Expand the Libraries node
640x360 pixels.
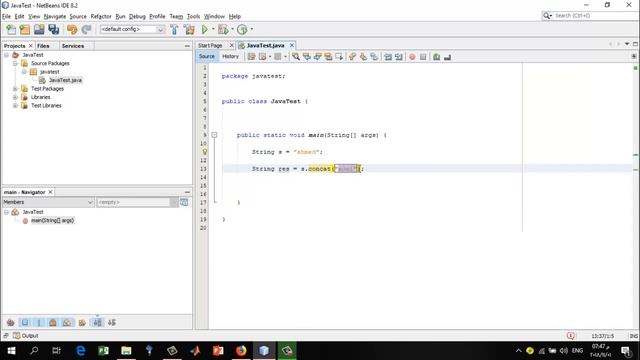pos(15,97)
